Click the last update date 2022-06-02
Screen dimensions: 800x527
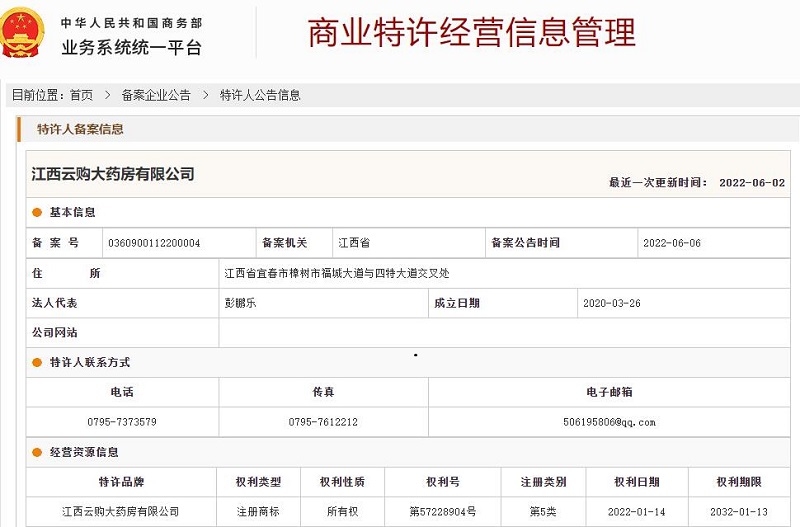tap(752, 183)
